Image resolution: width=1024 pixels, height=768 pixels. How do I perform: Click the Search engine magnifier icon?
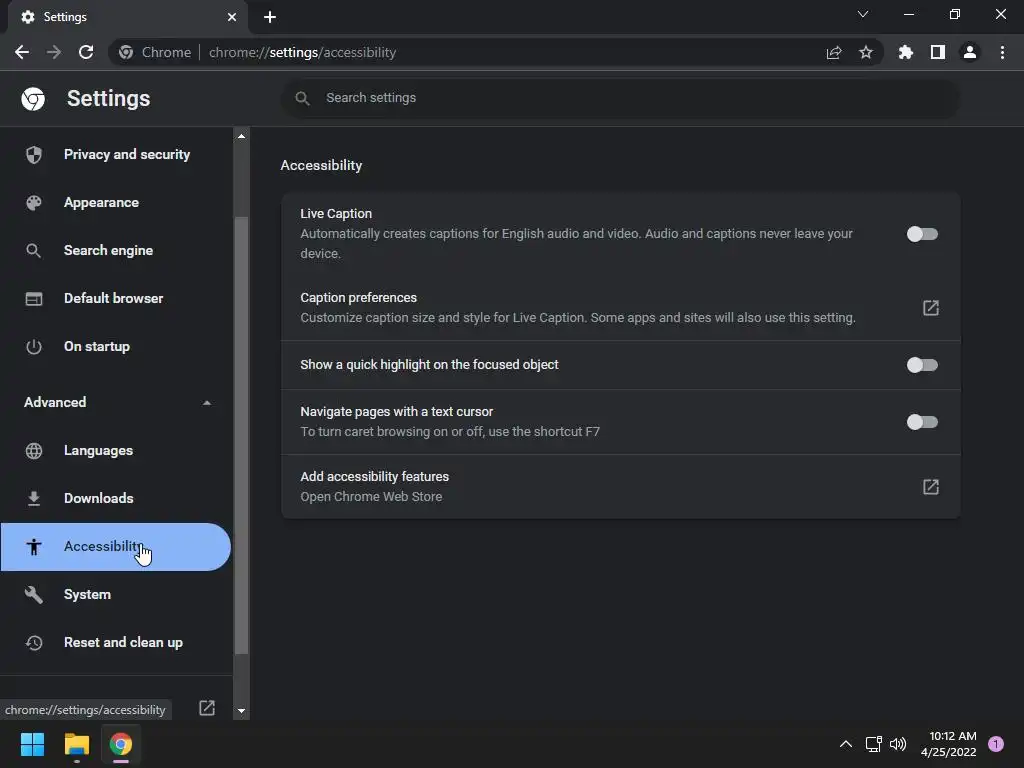click(x=33, y=250)
